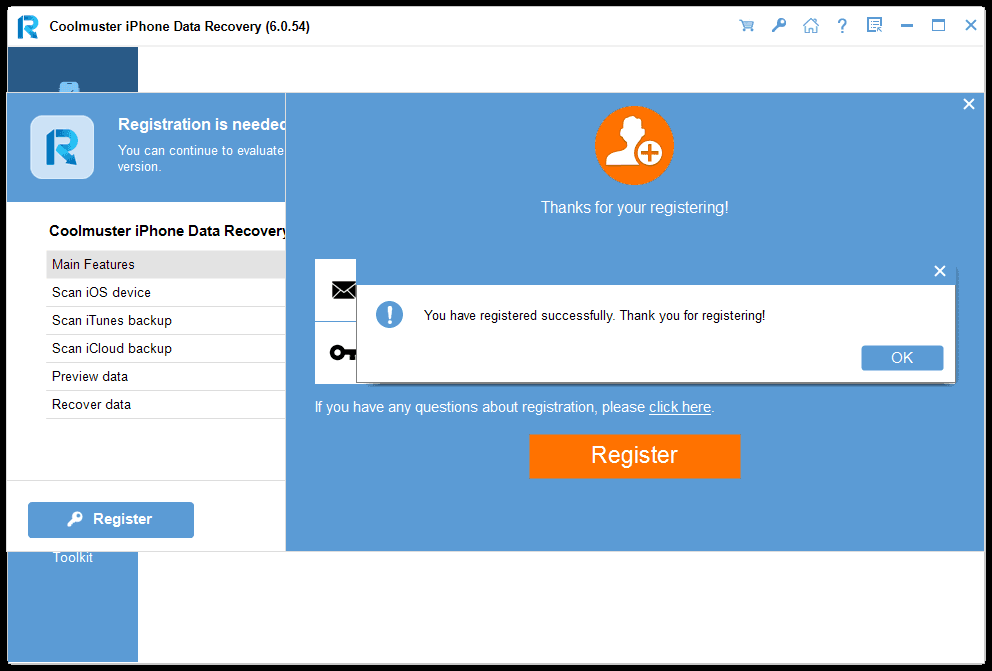Click the 'Coolmuster iPhone Data Recovery (6.0.54)' title bar text
Viewport: 992px width, 671px height.
coord(180,27)
